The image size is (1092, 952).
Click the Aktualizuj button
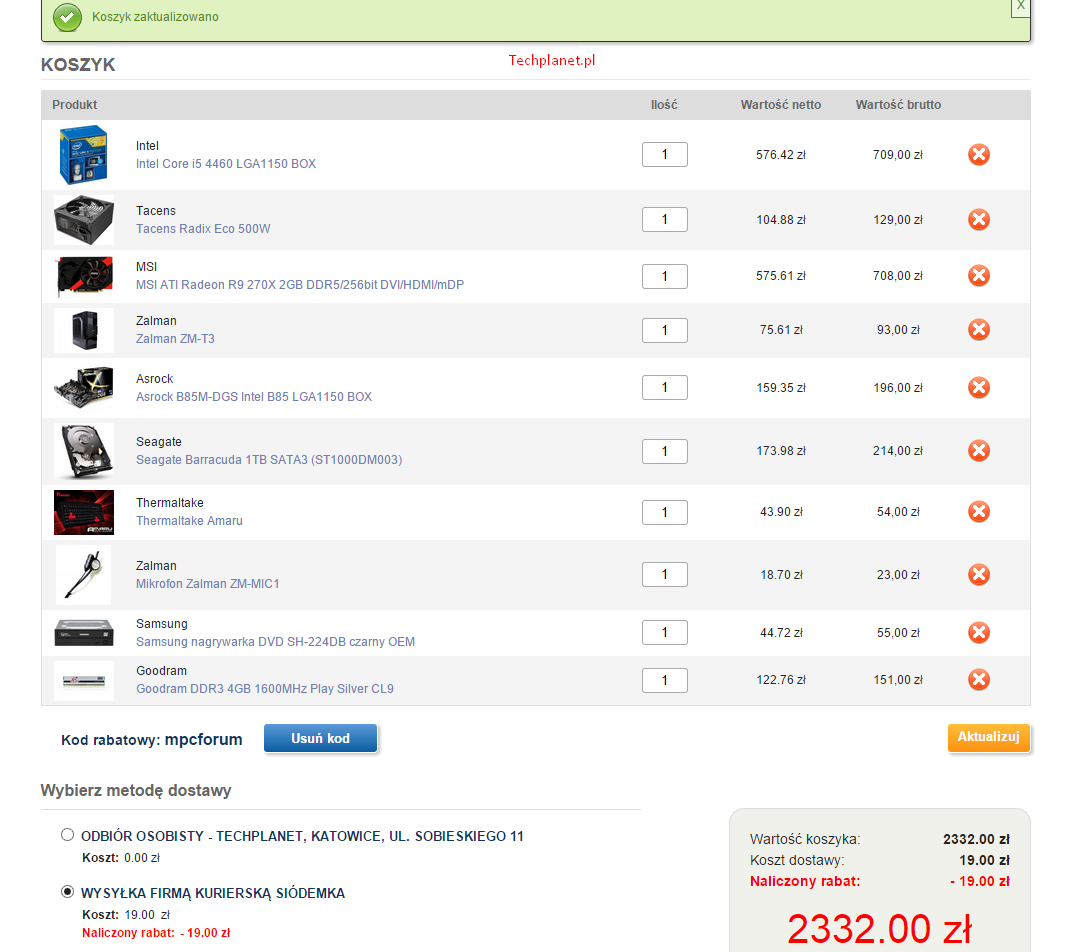pyautogui.click(x=988, y=738)
